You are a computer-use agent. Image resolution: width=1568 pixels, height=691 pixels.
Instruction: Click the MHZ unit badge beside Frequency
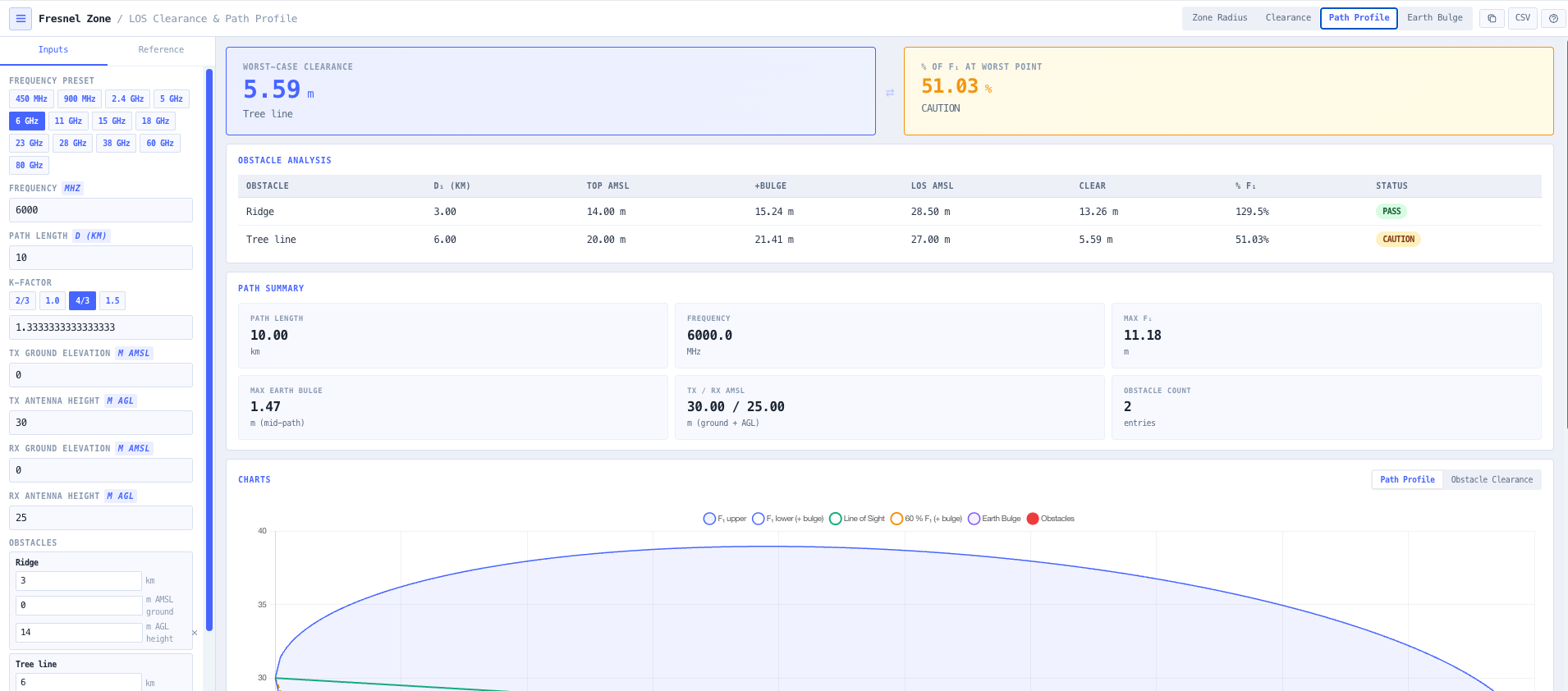[72, 189]
